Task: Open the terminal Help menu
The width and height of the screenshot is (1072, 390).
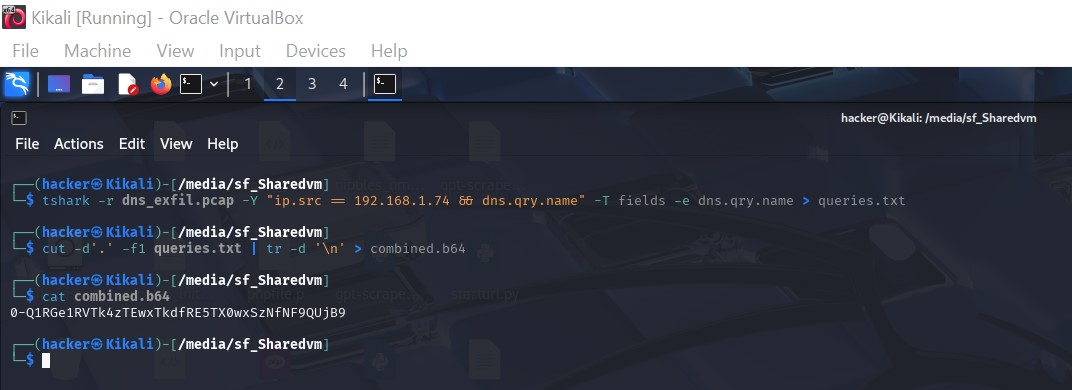Action: [x=223, y=144]
